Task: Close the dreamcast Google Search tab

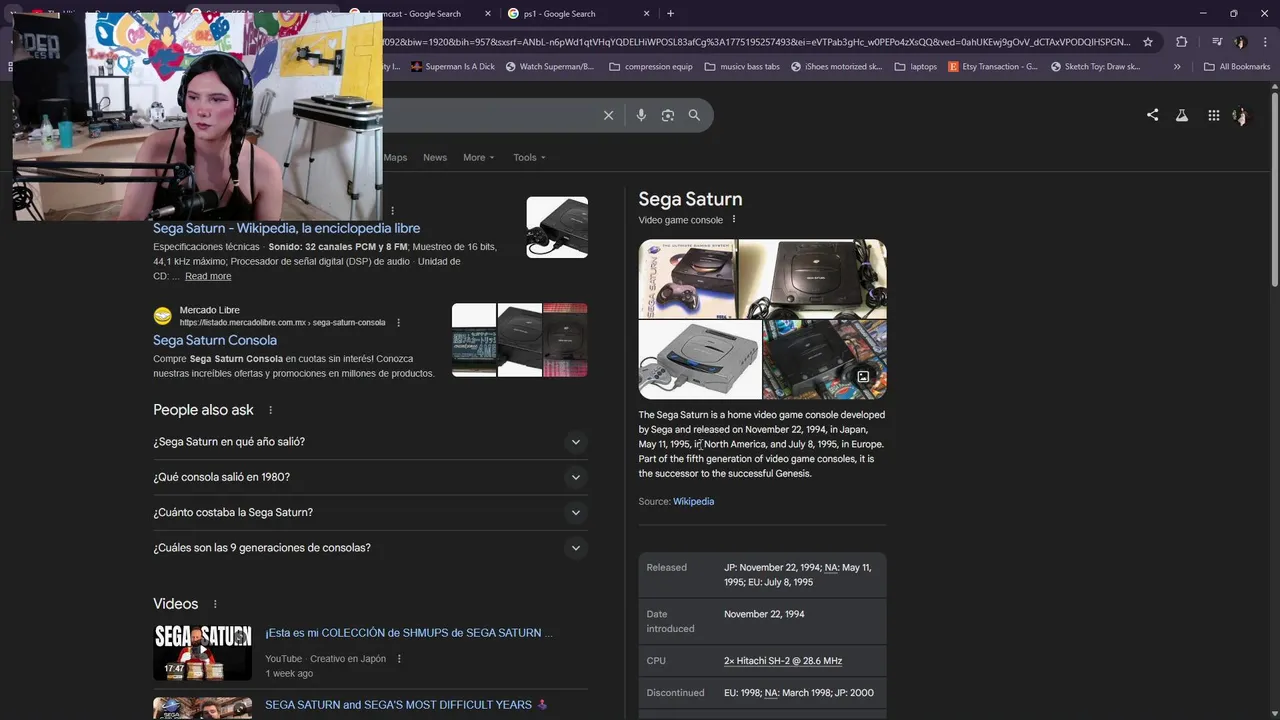Action: tap(488, 14)
